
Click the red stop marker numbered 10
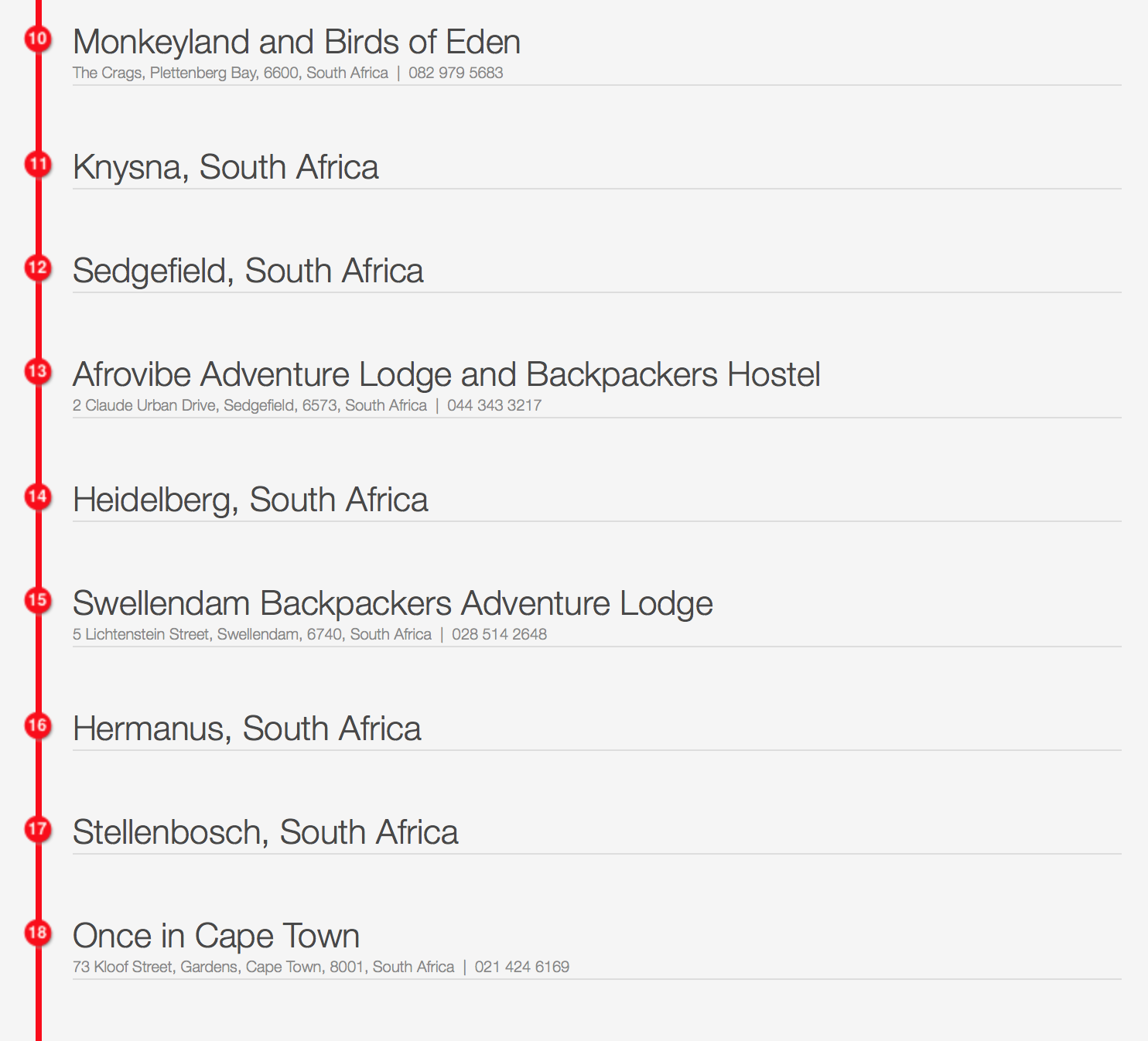click(38, 39)
